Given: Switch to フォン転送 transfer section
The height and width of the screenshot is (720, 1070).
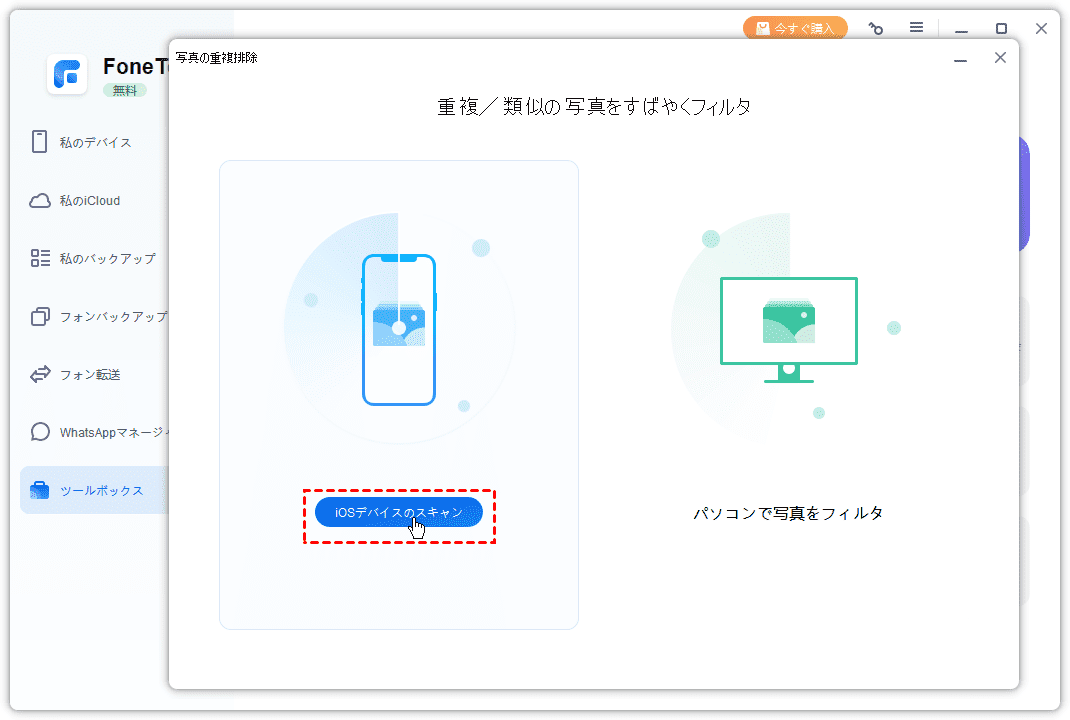Looking at the screenshot, I should (89, 374).
